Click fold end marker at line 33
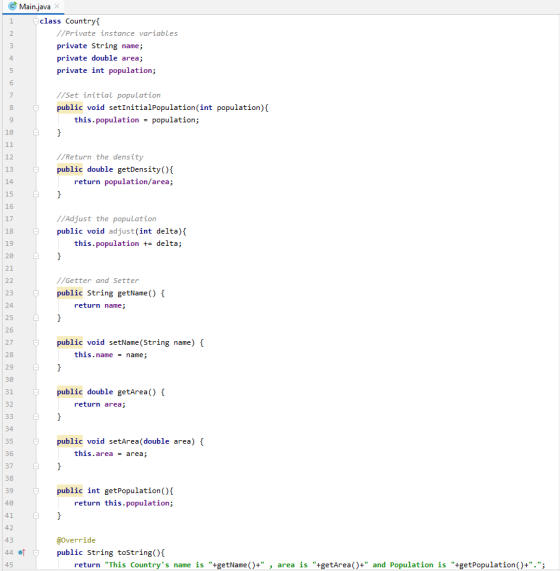 (36, 416)
